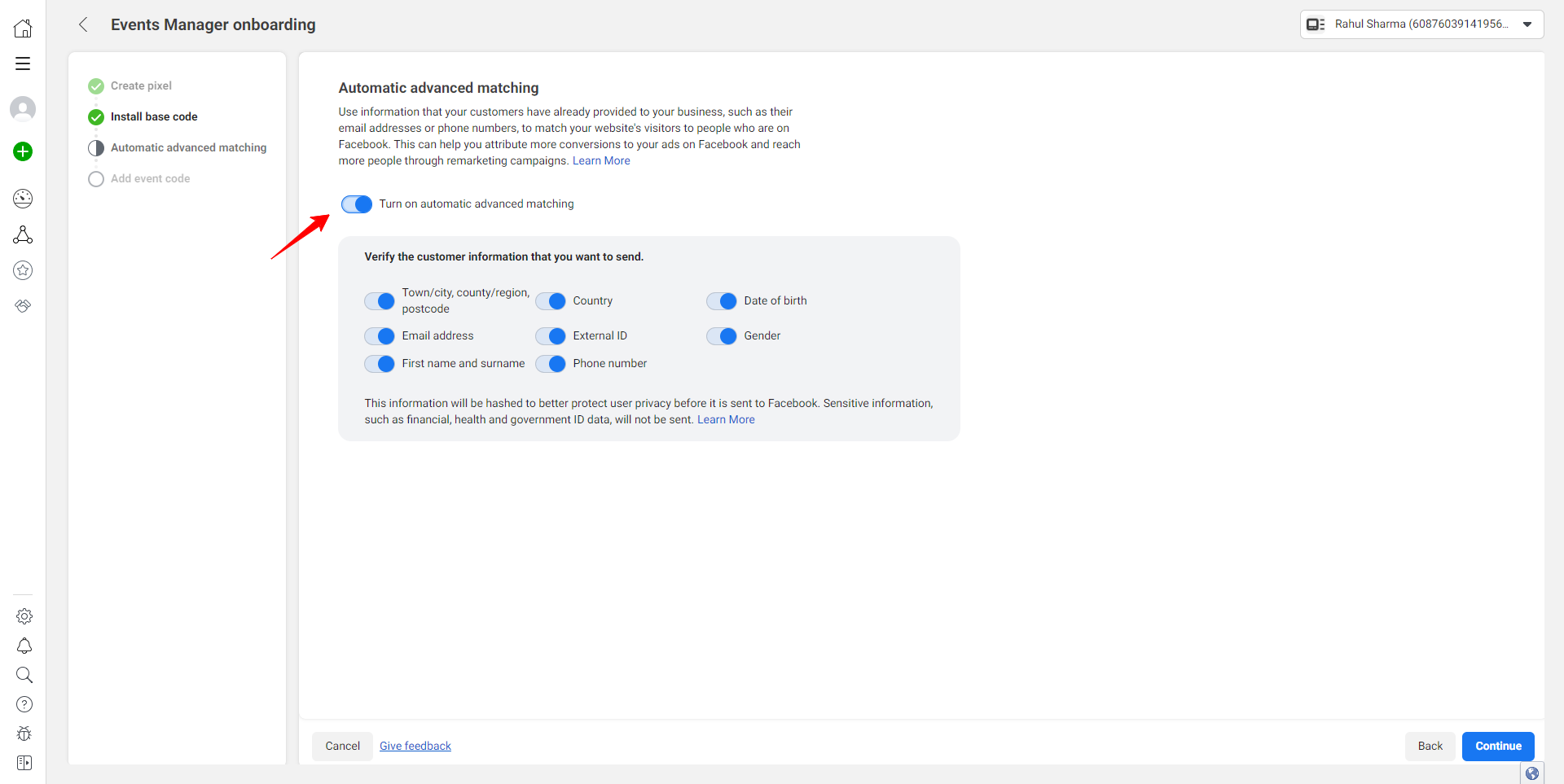Toggle the Gender switch
The width and height of the screenshot is (1564, 784).
tap(722, 336)
